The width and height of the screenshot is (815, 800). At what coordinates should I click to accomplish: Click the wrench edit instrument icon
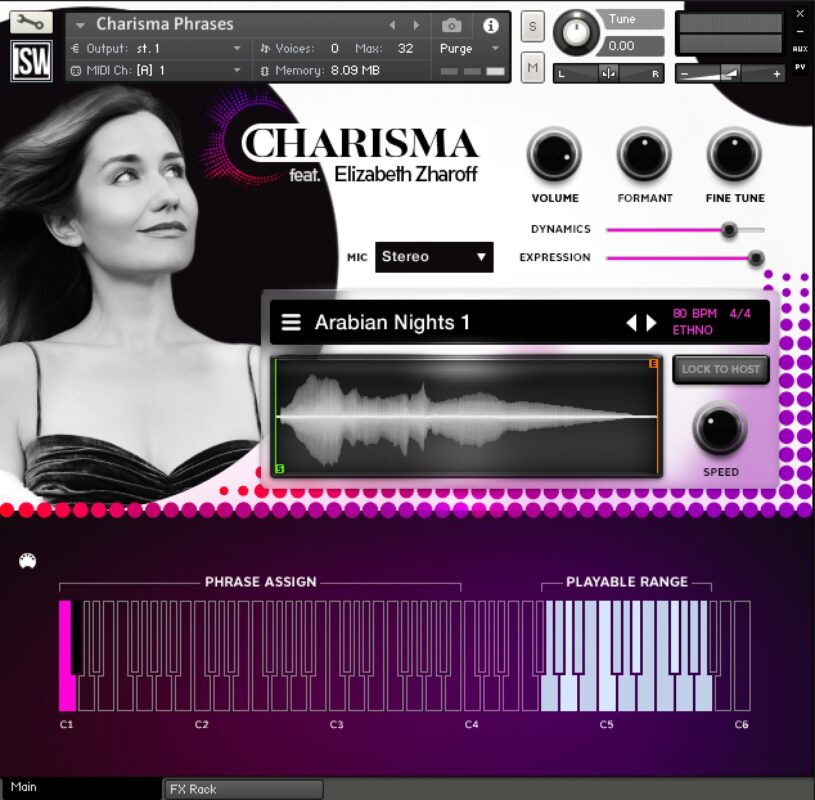click(x=30, y=22)
